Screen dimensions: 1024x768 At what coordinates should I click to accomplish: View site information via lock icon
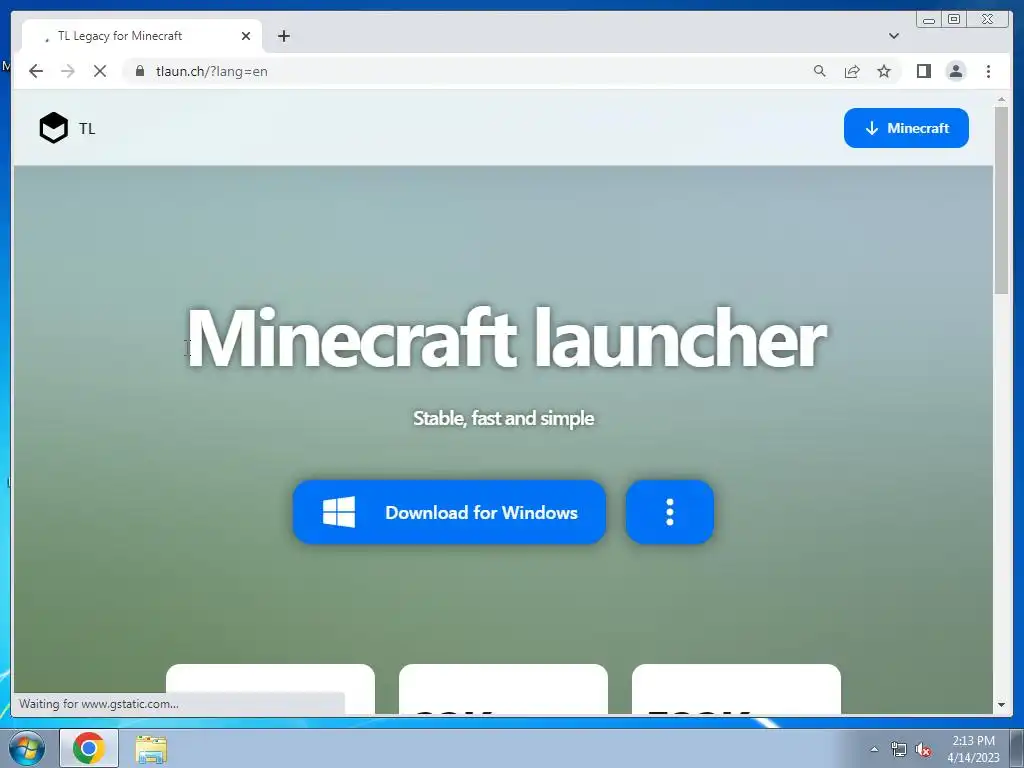tap(140, 71)
